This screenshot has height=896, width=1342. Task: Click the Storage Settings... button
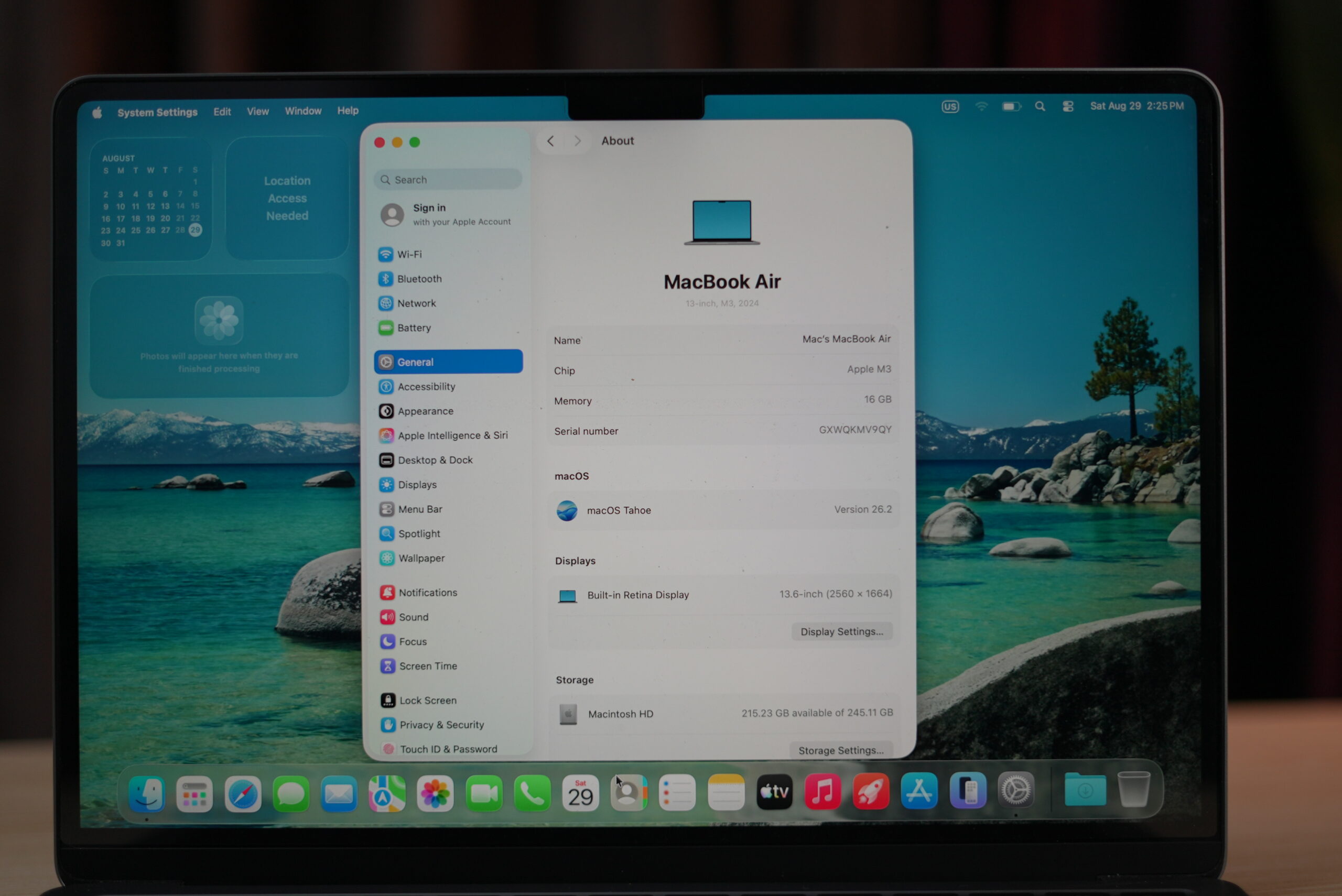click(x=841, y=750)
